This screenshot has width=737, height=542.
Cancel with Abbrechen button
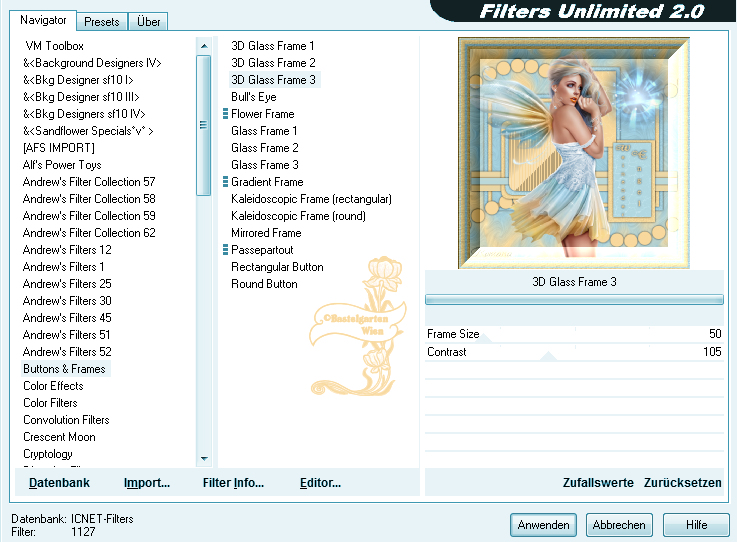619,525
